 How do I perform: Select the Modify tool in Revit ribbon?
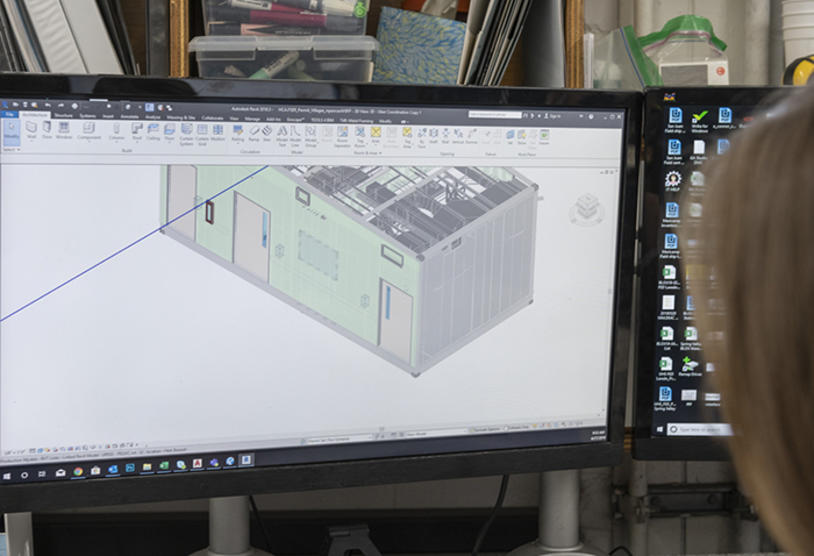point(11,132)
